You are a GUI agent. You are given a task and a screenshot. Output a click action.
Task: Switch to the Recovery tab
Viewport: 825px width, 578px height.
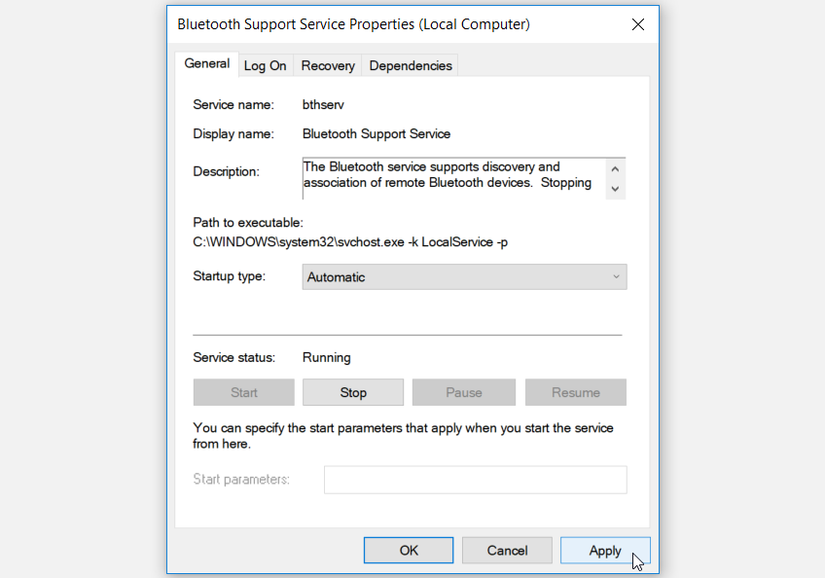(x=328, y=66)
